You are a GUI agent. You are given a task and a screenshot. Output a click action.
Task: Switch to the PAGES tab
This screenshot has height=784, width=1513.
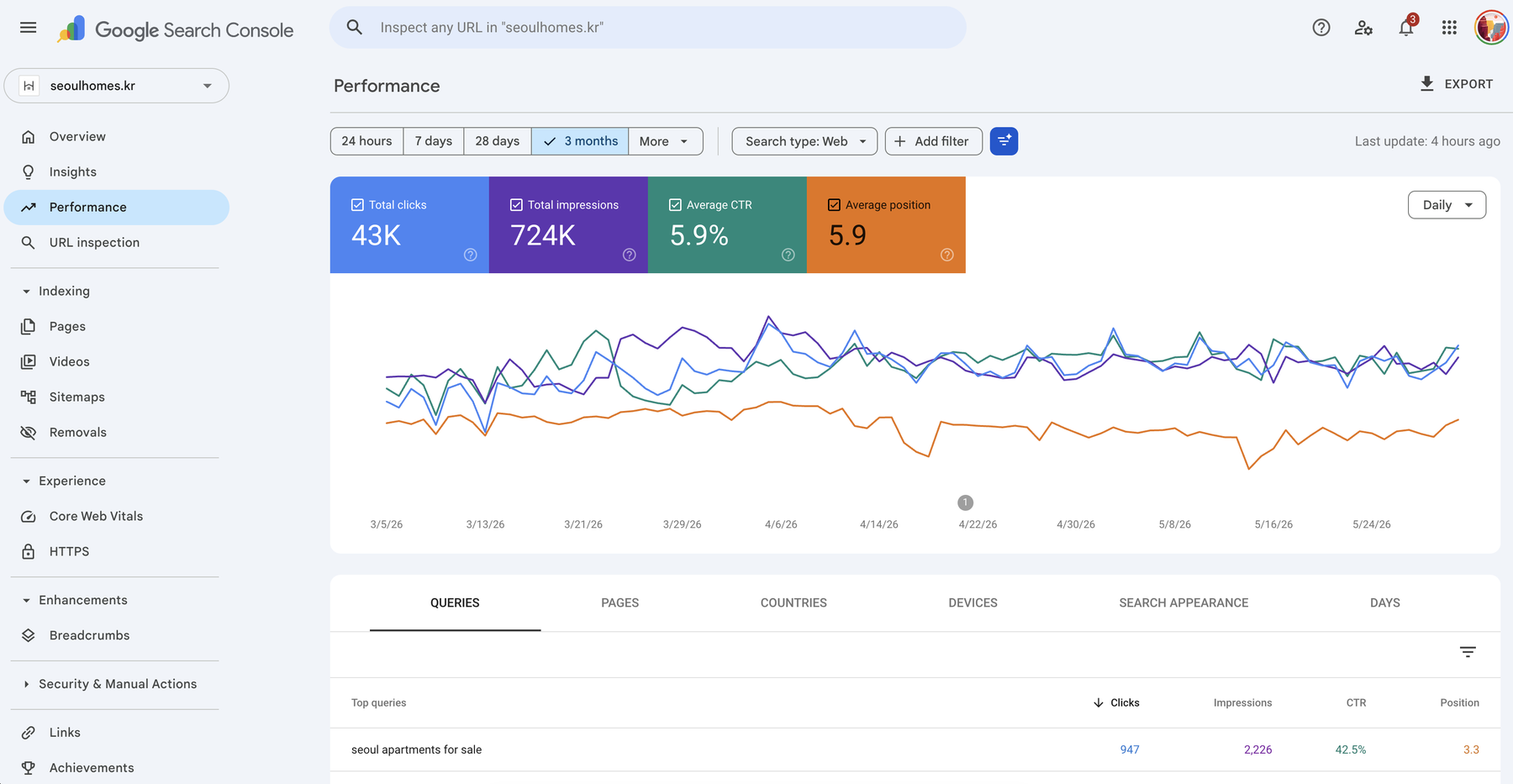pos(620,603)
